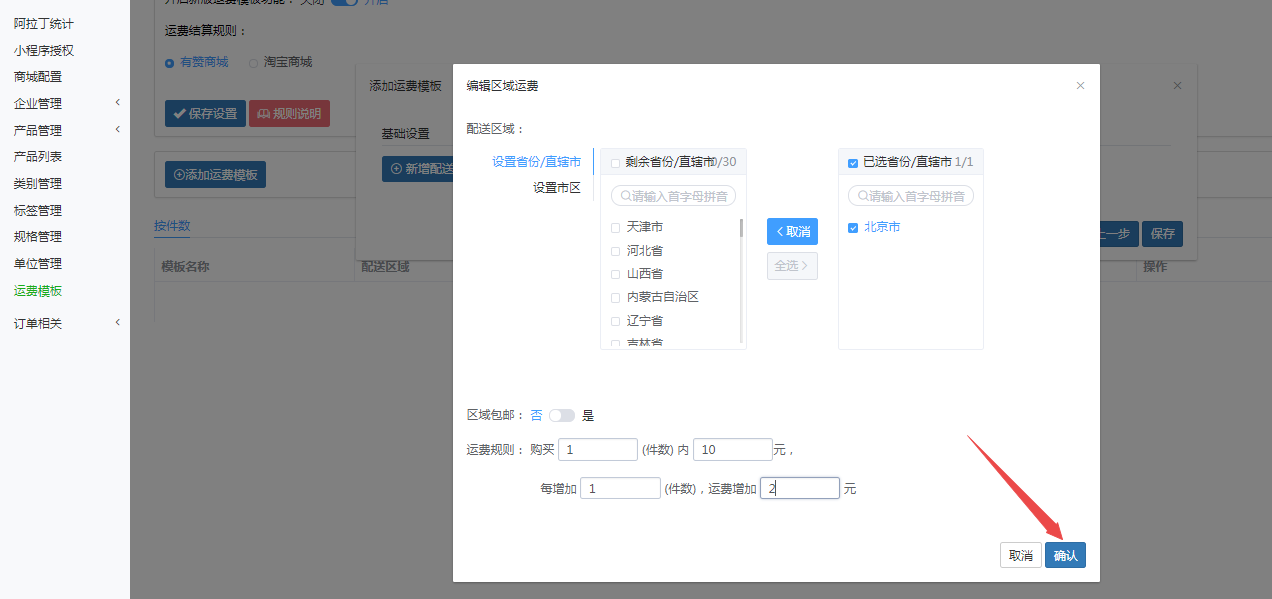Switch to 设置市区 tab
Viewport: 1272px width, 599px height.
tap(556, 187)
